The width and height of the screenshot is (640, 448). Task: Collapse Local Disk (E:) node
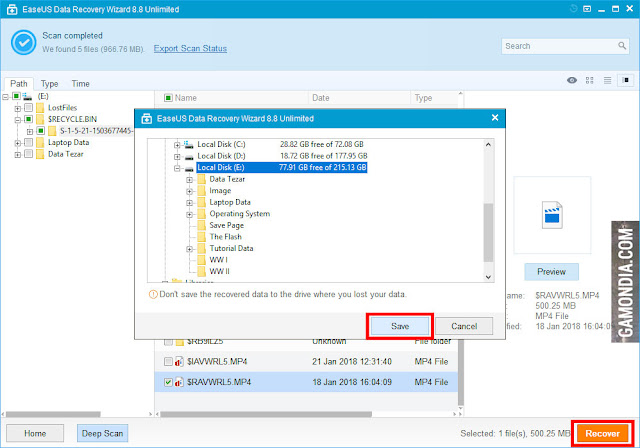pos(177,168)
